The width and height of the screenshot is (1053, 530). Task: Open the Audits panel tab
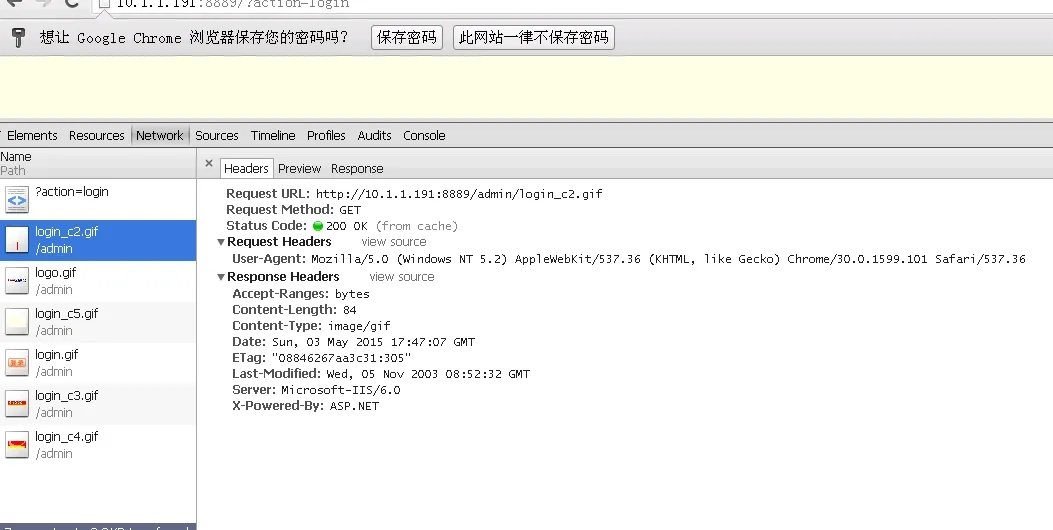click(374, 135)
